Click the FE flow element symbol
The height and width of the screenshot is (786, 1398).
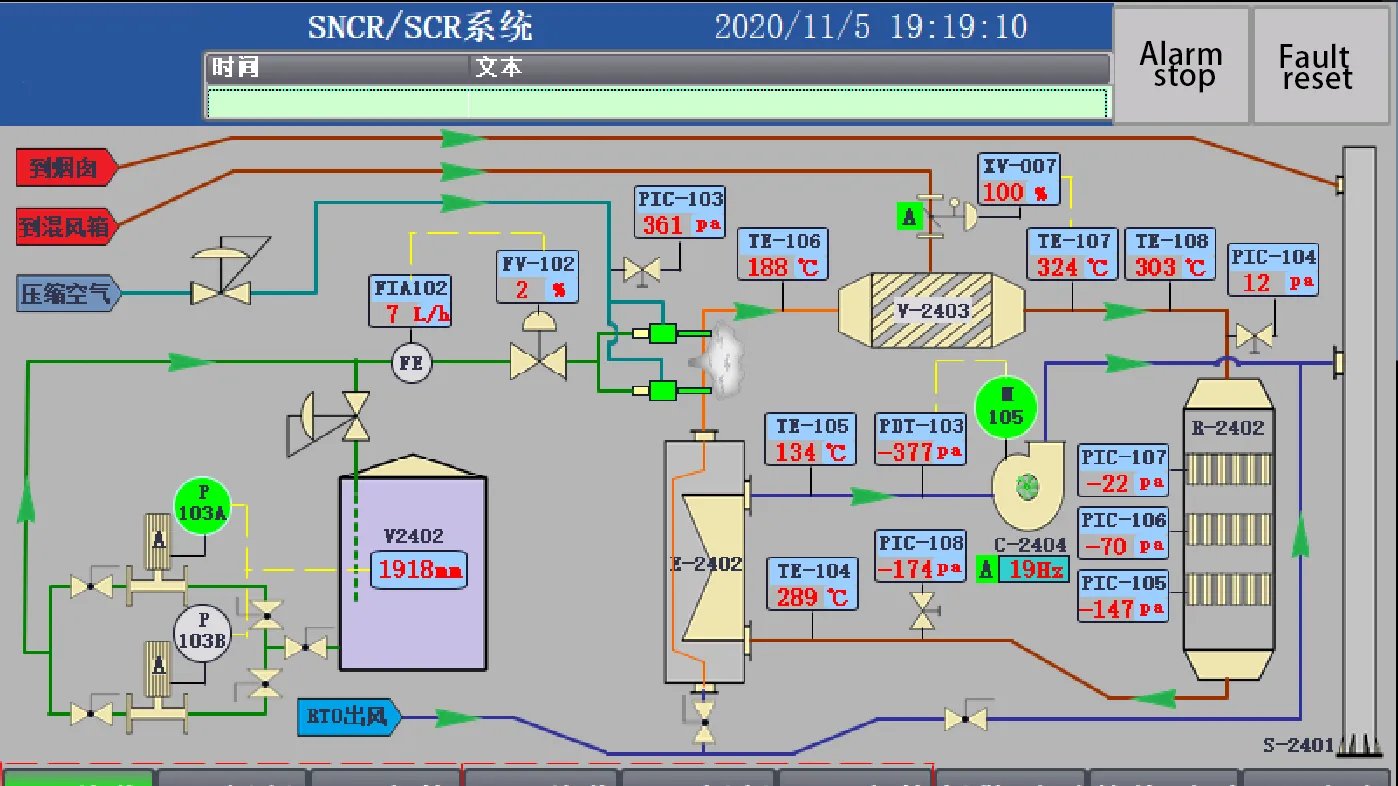tap(411, 363)
